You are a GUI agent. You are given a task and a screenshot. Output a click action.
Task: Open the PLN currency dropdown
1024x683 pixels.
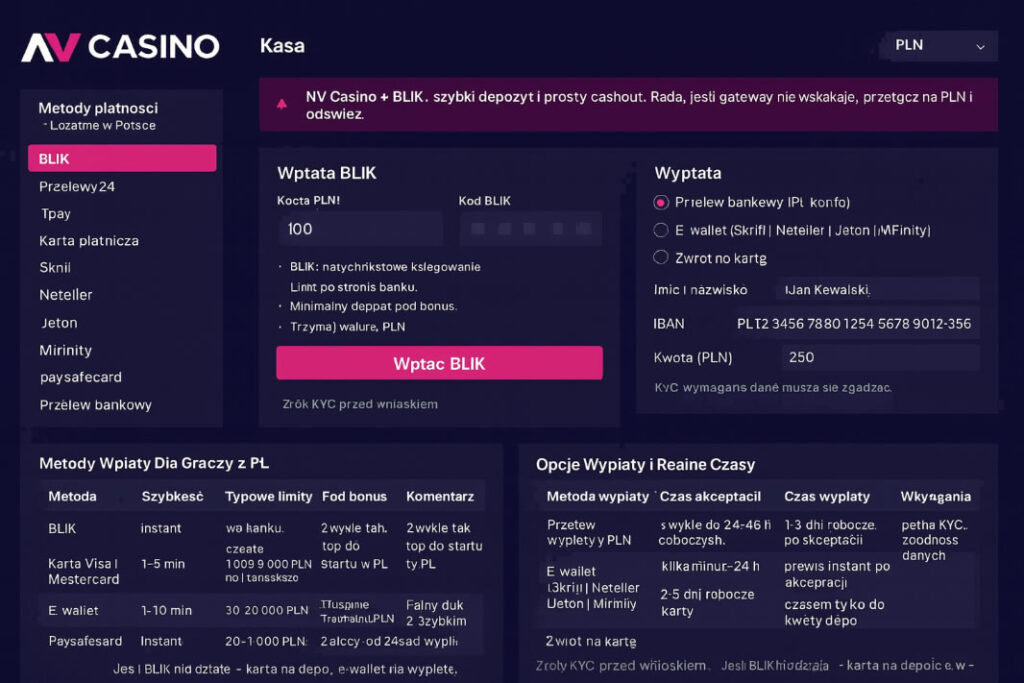coord(940,46)
